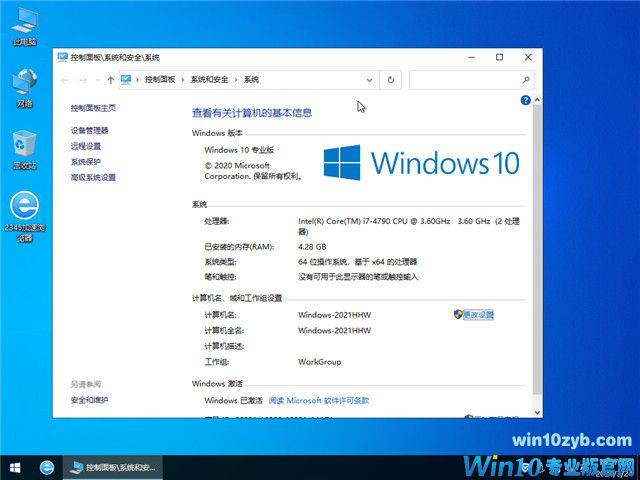640x480 pixels.
Task: Close the system window
Action: point(528,58)
